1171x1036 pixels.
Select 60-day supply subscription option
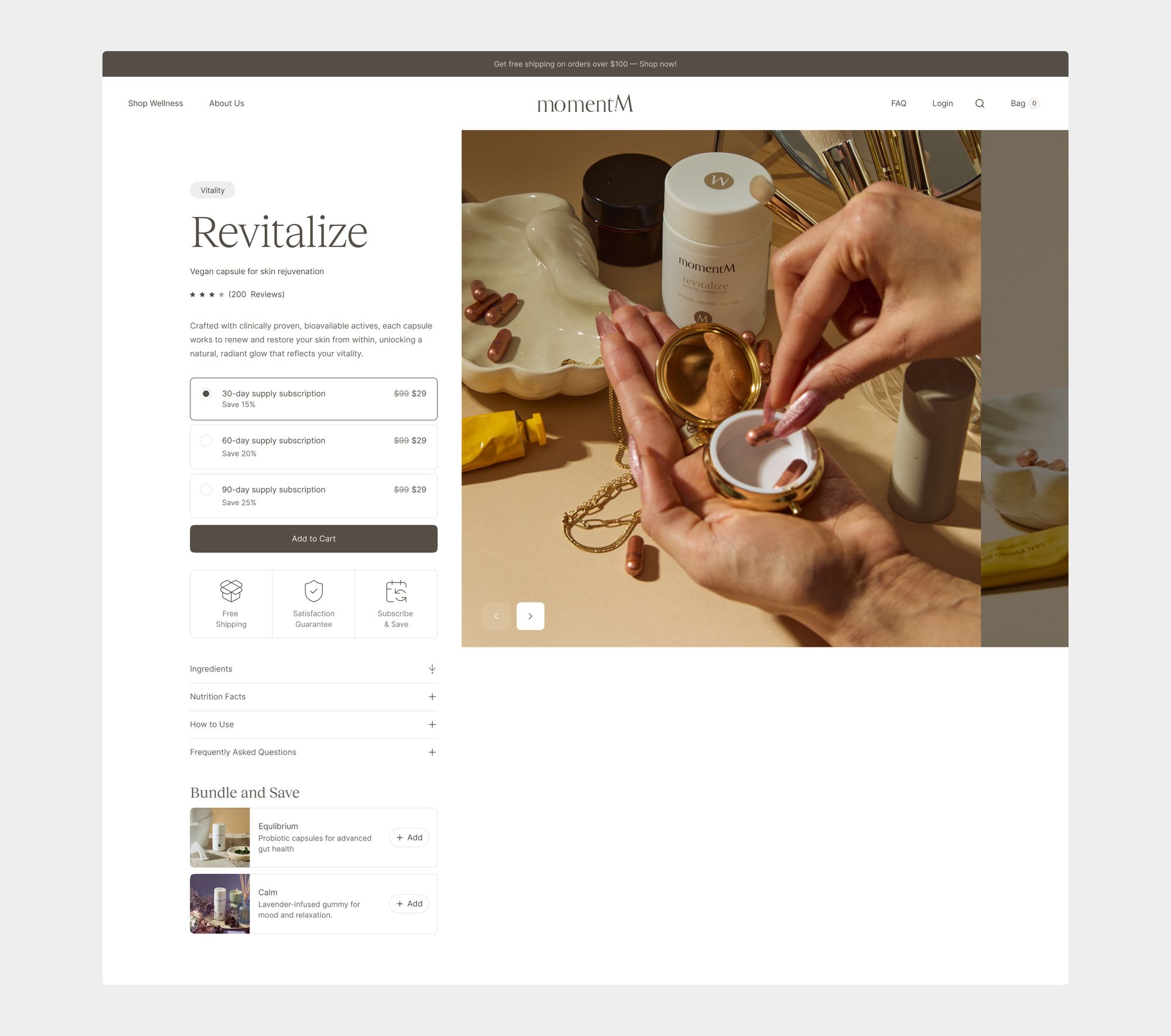pyautogui.click(x=313, y=447)
